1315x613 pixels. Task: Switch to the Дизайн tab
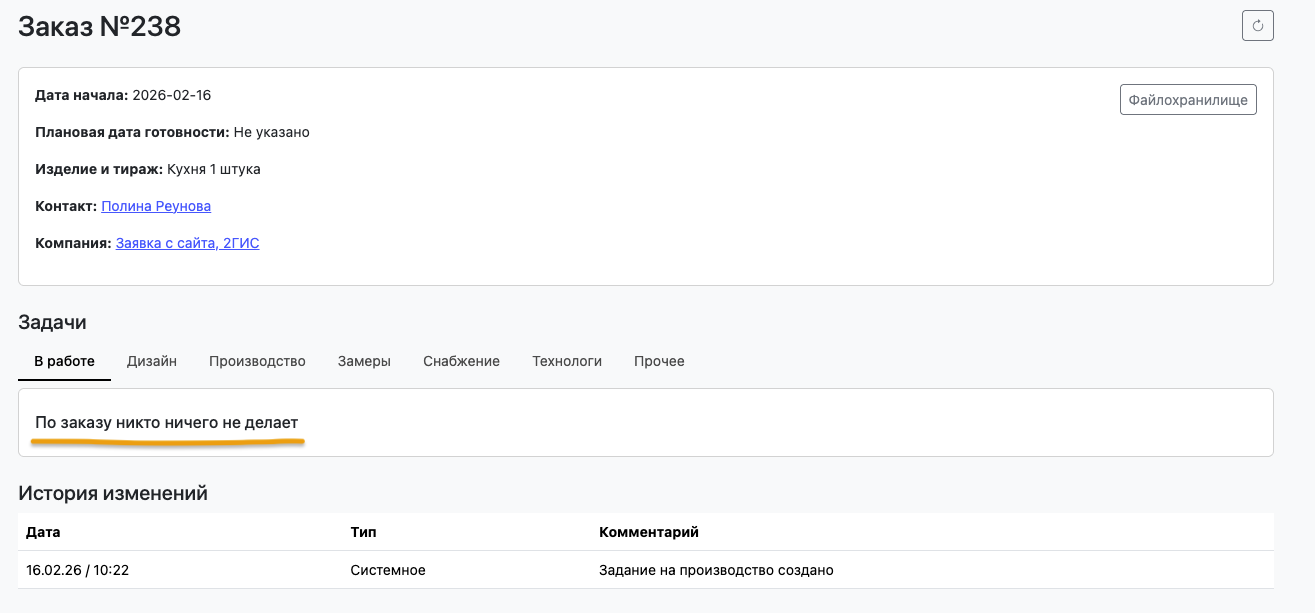(152, 361)
